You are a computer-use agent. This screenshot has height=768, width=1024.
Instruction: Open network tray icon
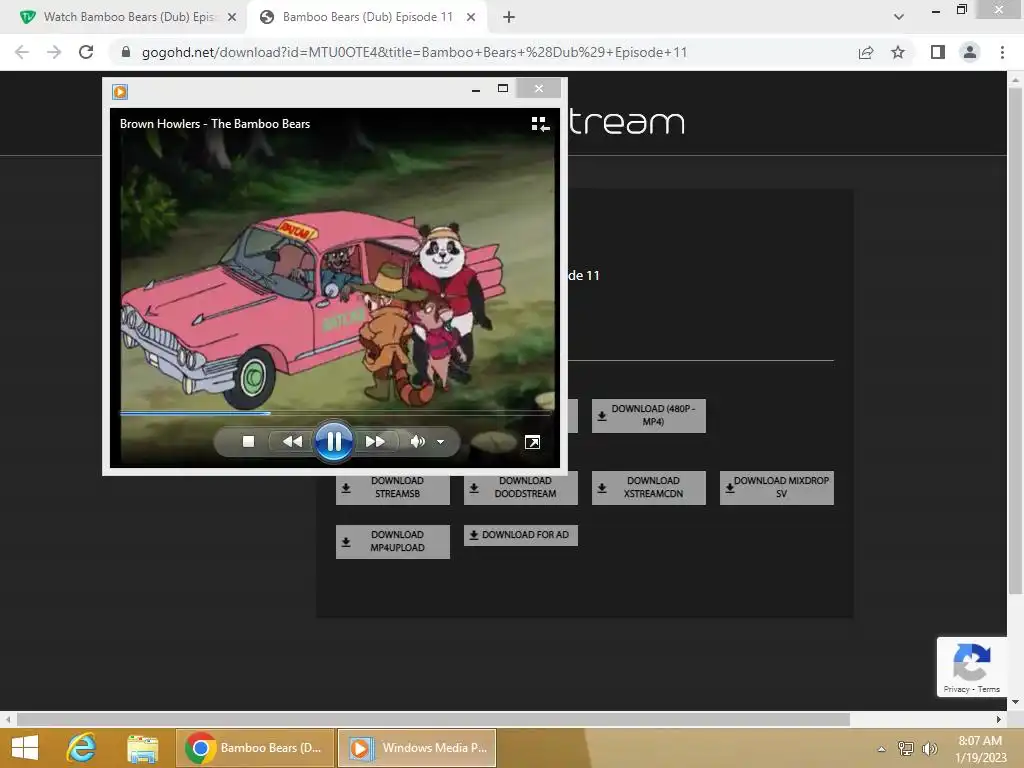pos(906,748)
